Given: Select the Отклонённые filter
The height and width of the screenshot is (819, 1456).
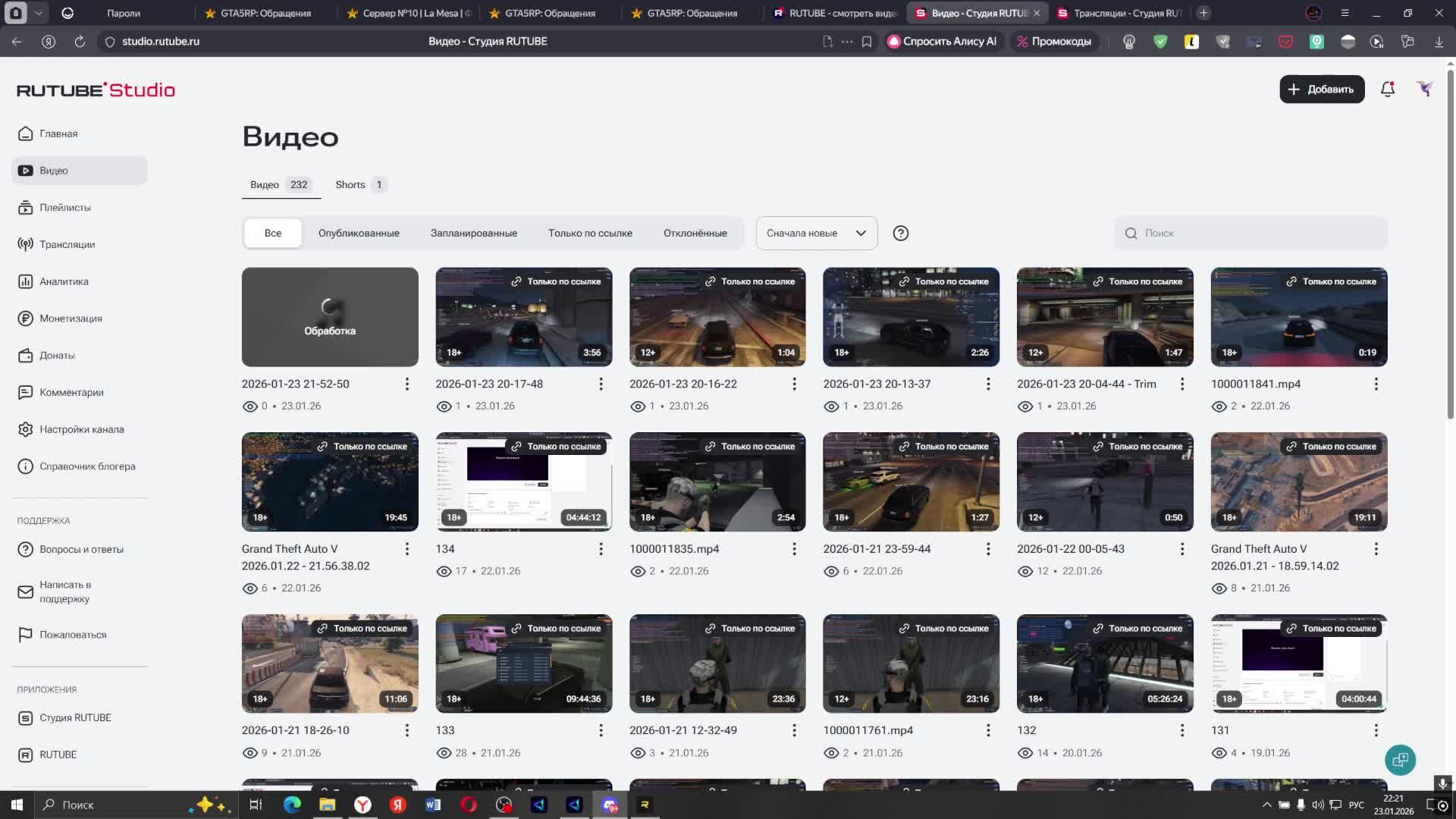Looking at the screenshot, I should coord(695,234).
